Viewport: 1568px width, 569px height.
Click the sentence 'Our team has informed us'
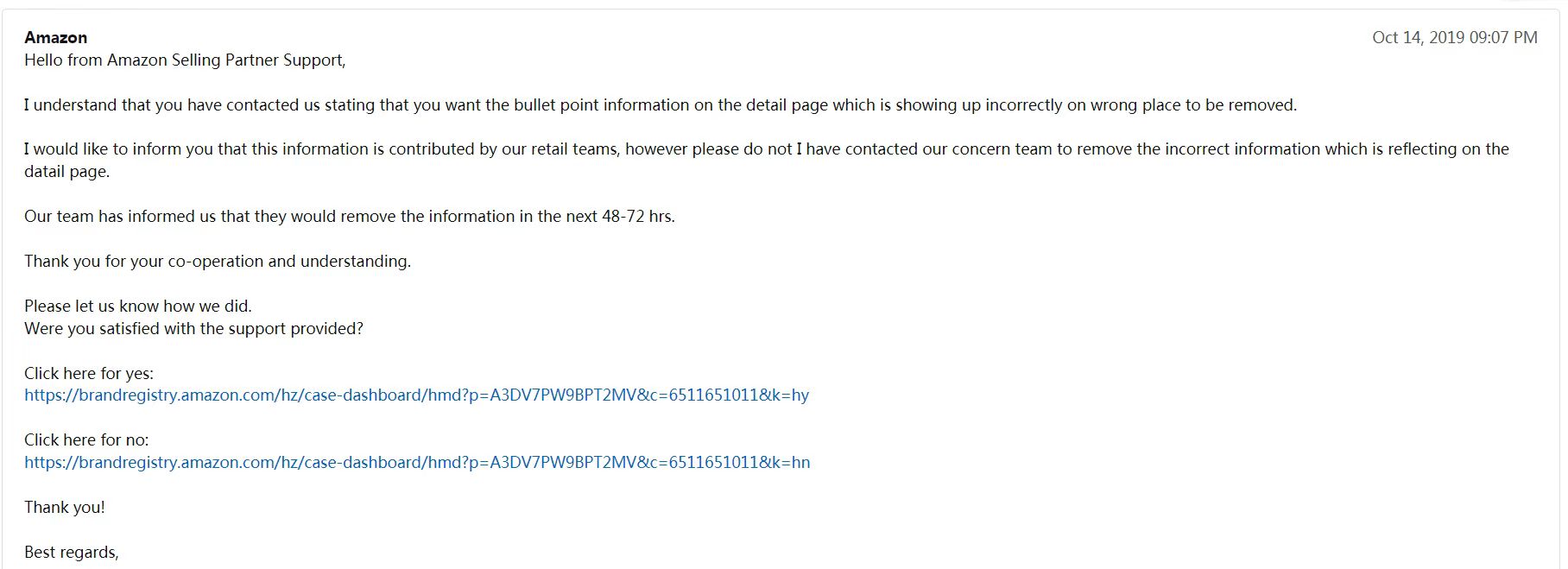point(350,217)
